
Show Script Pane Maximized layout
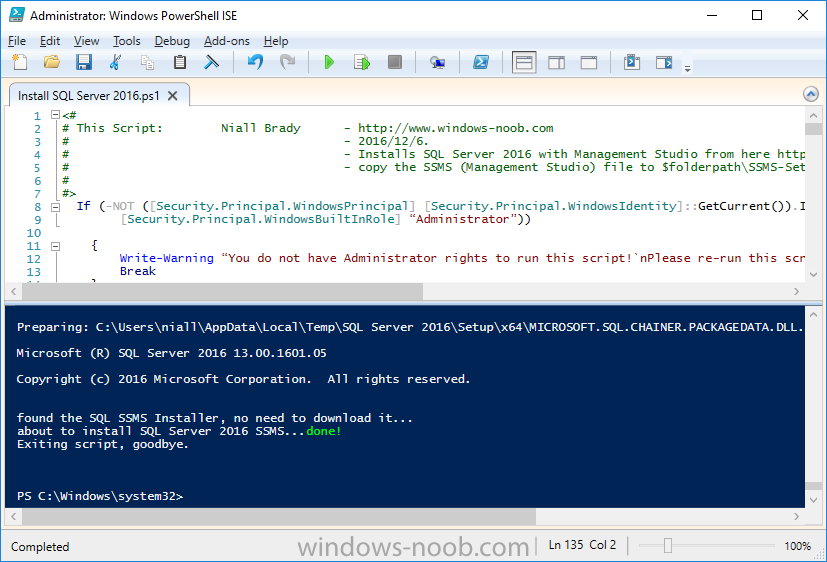pos(589,62)
